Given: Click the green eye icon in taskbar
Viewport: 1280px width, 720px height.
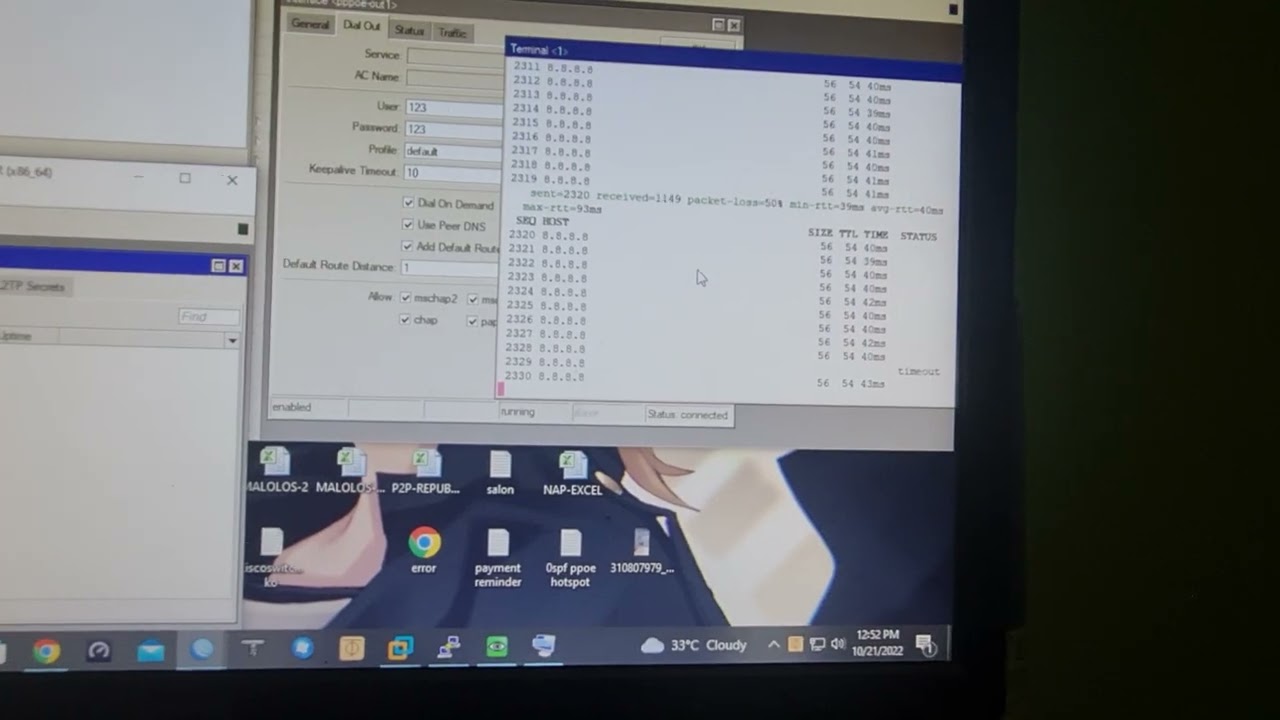Looking at the screenshot, I should (497, 648).
